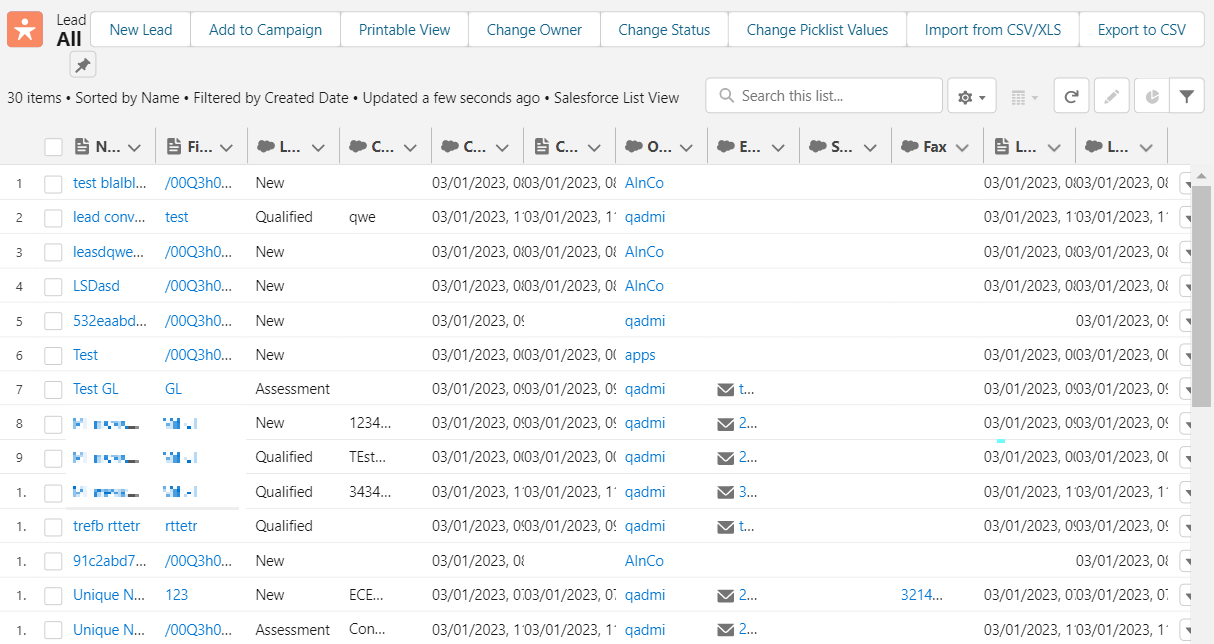This screenshot has width=1214, height=644.
Task: Refresh the lead list view
Action: 1071,95
